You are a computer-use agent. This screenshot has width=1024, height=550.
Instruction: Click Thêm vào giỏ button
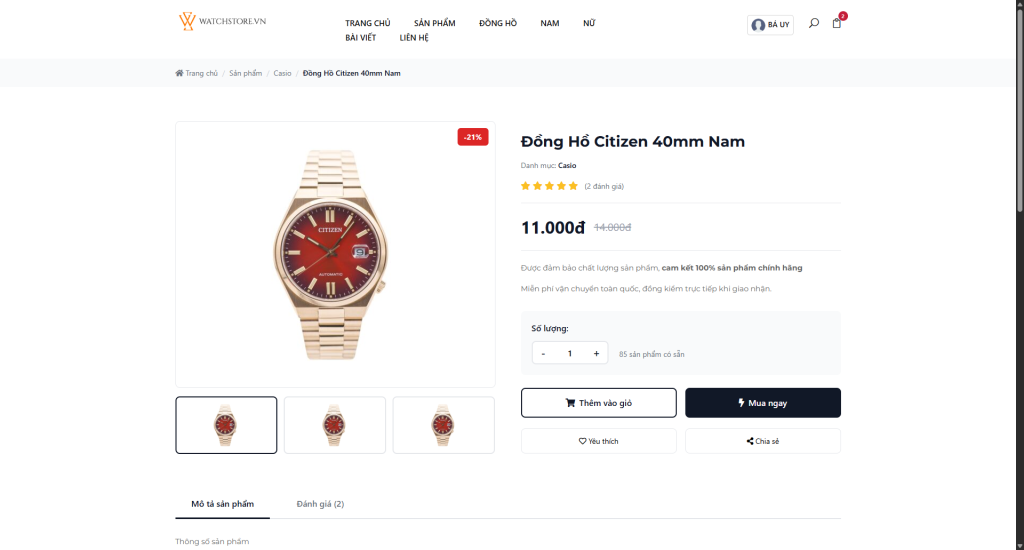598,403
